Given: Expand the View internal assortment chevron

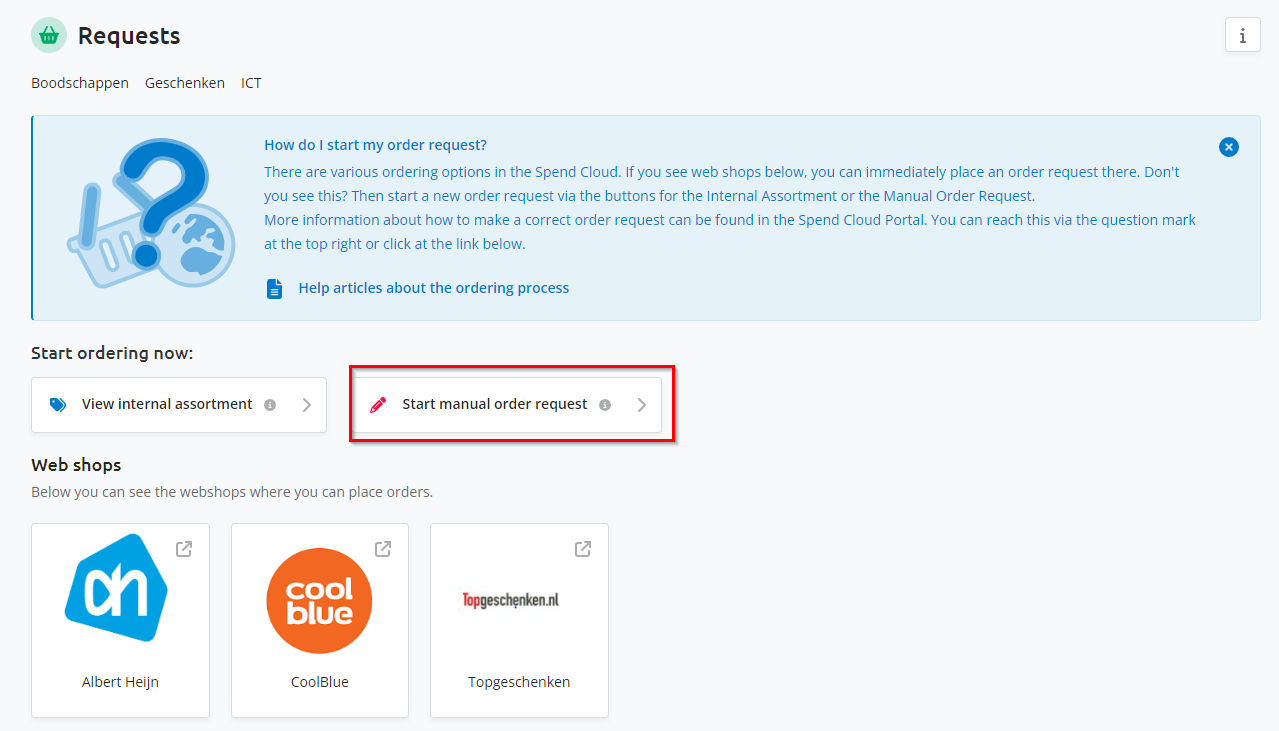Looking at the screenshot, I should tap(307, 405).
